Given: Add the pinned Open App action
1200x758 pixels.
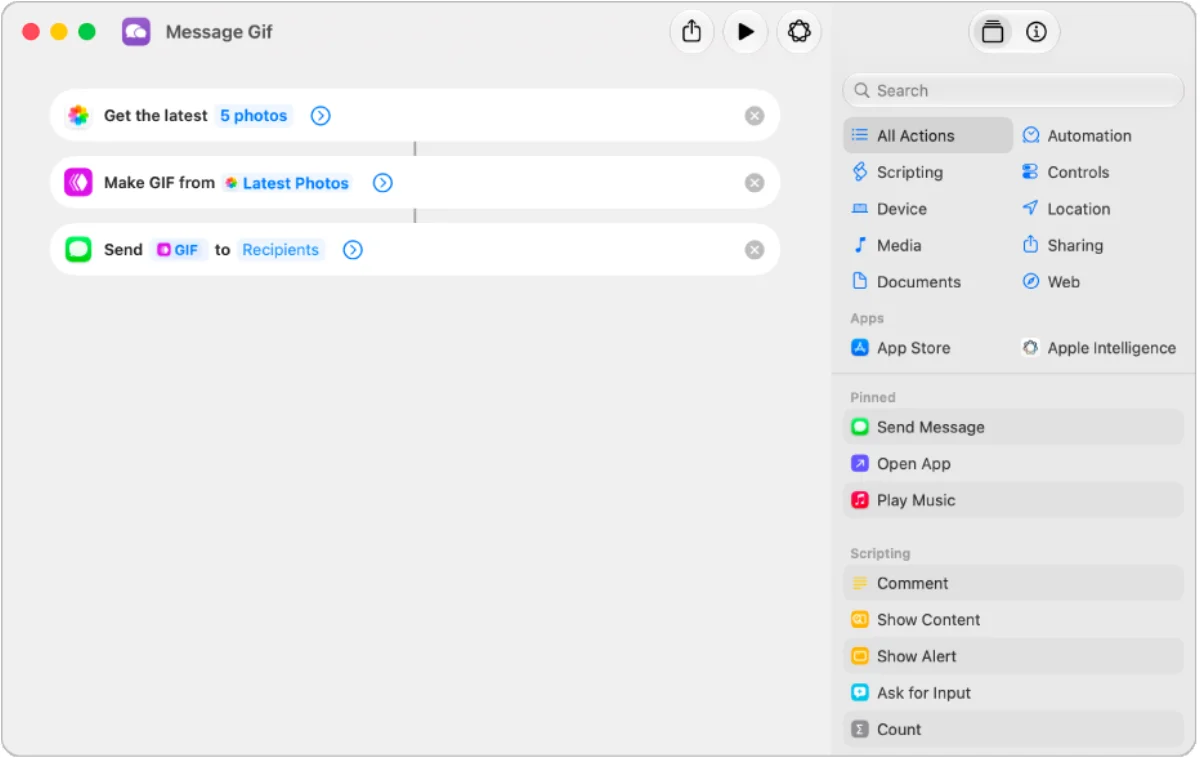Looking at the screenshot, I should 1013,464.
